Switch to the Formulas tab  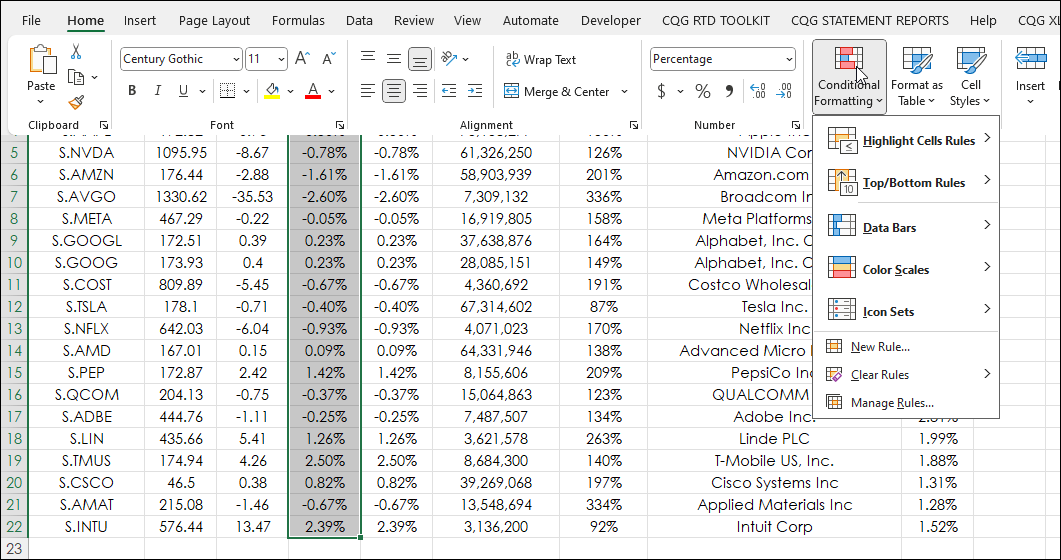298,21
